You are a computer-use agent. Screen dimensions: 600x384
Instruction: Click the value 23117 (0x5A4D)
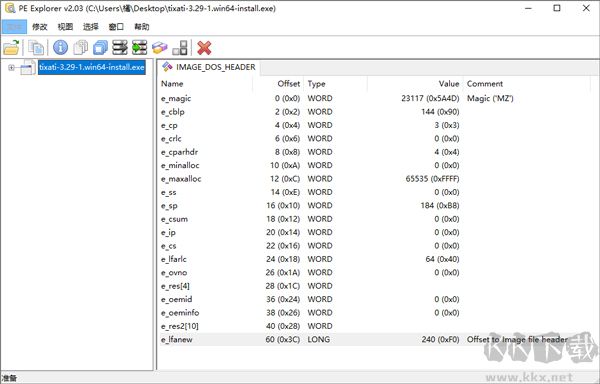(x=430, y=99)
